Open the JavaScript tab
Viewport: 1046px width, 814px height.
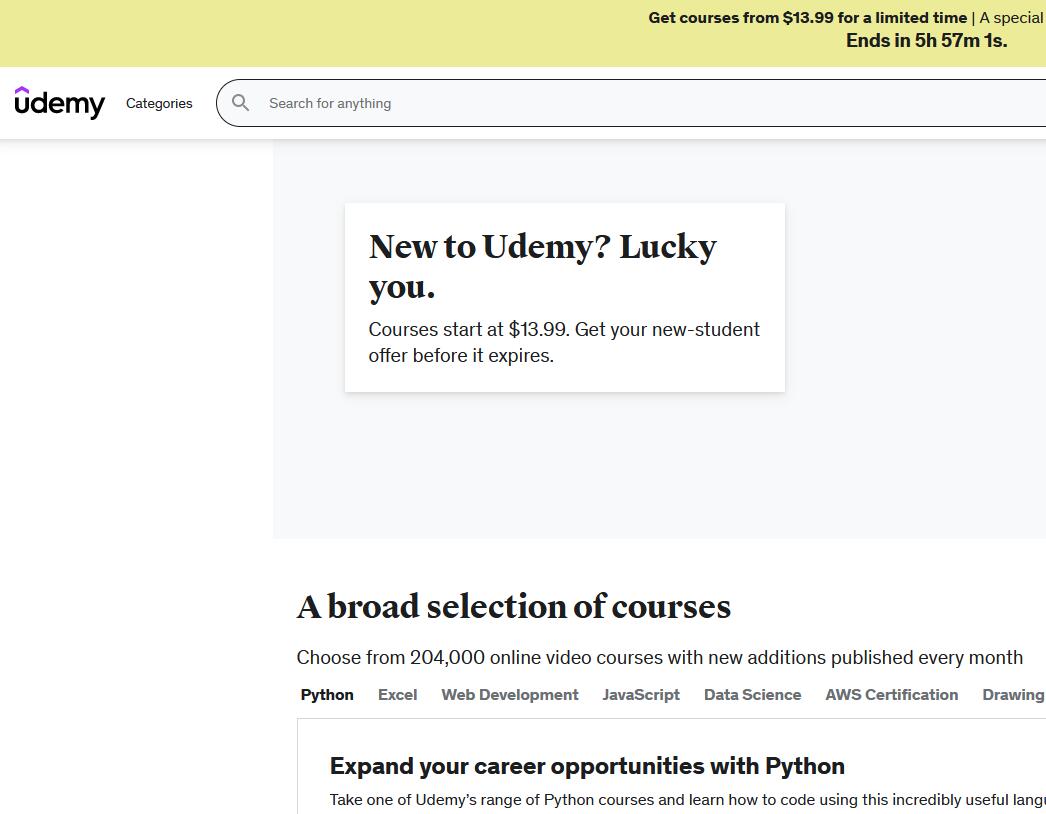click(x=641, y=695)
